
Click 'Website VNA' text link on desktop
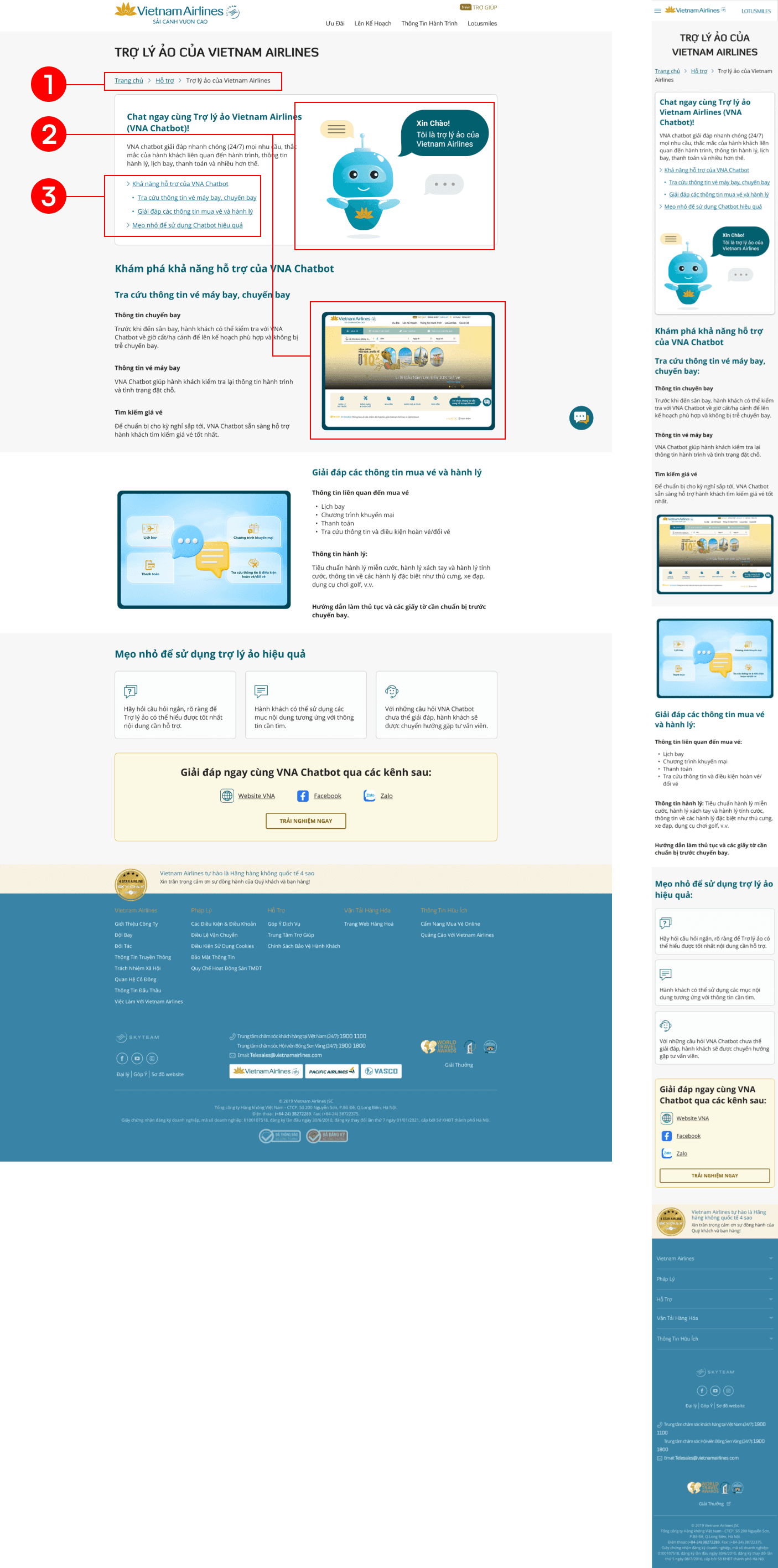pyautogui.click(x=256, y=796)
